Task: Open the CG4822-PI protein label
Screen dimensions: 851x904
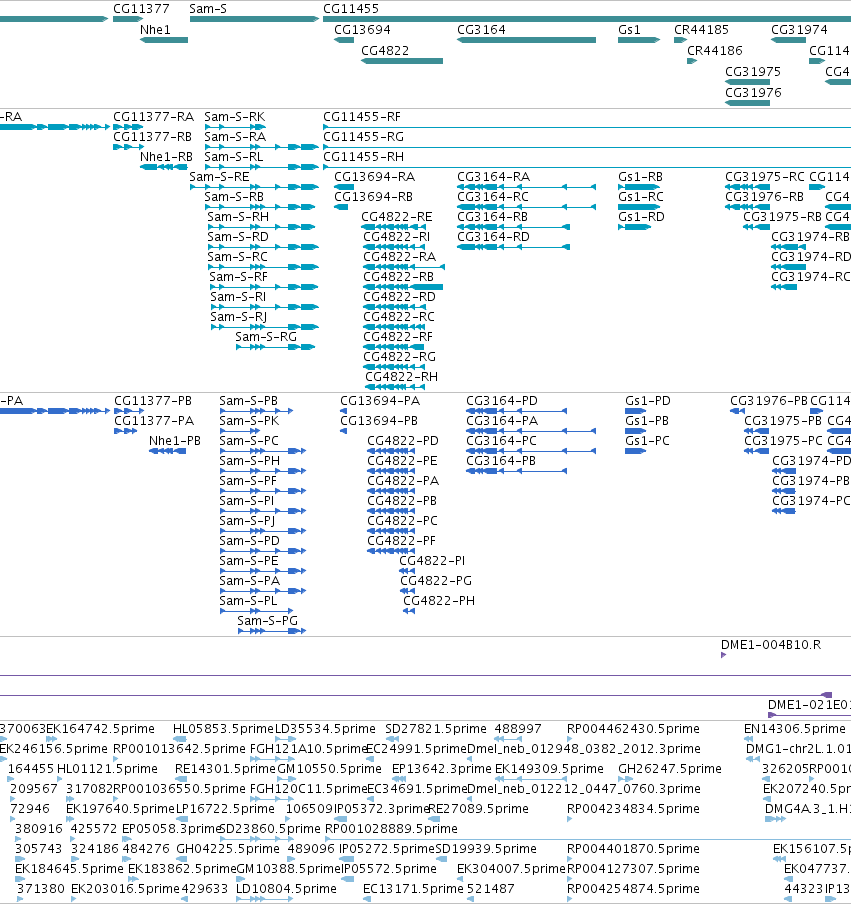Action: click(x=432, y=561)
